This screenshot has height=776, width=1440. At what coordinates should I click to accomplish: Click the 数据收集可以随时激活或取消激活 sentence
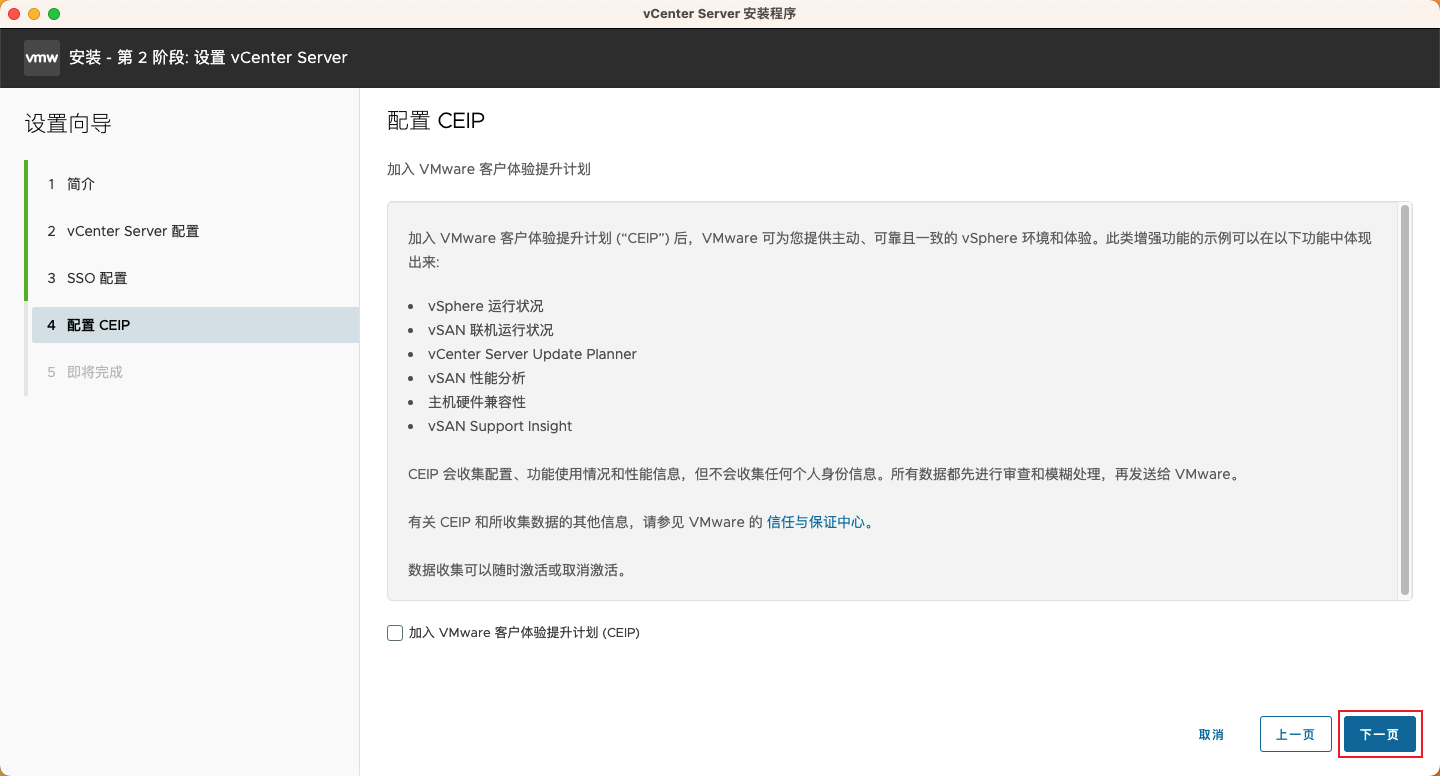point(518,570)
